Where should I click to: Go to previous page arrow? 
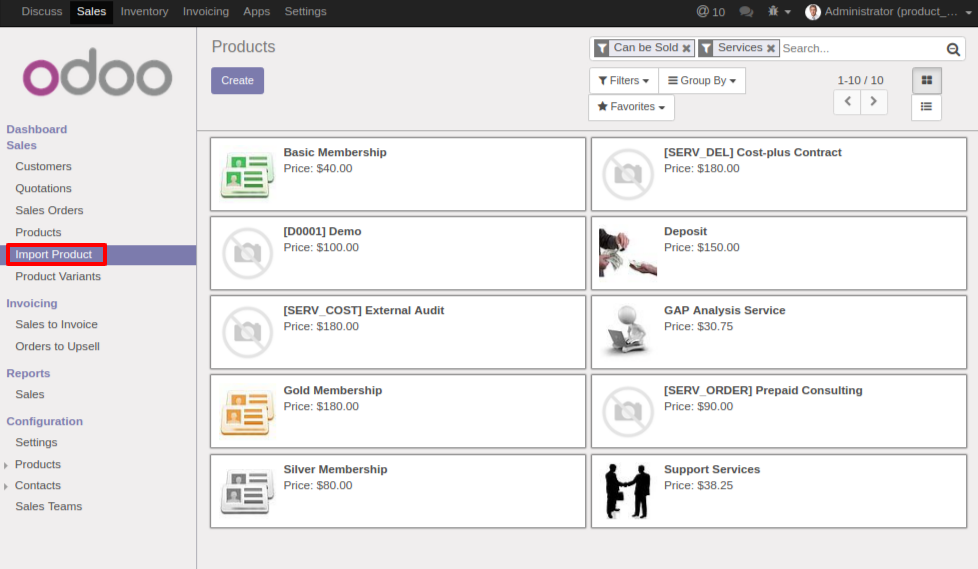tap(847, 101)
